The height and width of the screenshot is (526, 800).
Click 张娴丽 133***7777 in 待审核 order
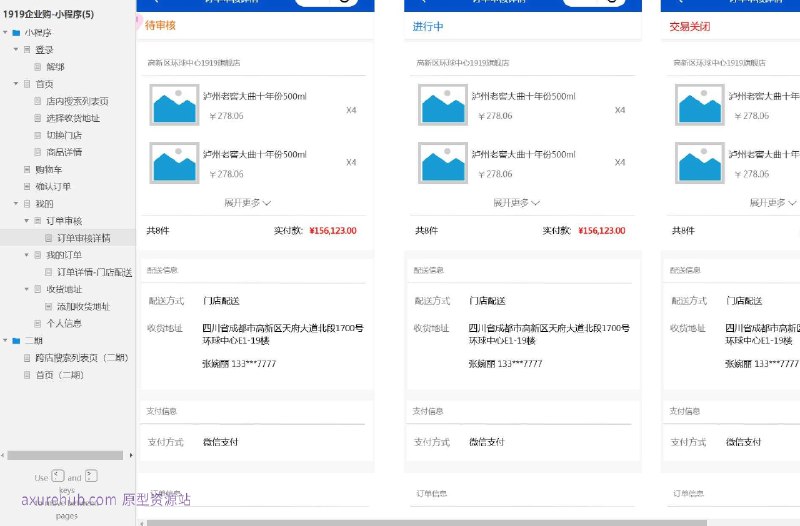point(239,364)
